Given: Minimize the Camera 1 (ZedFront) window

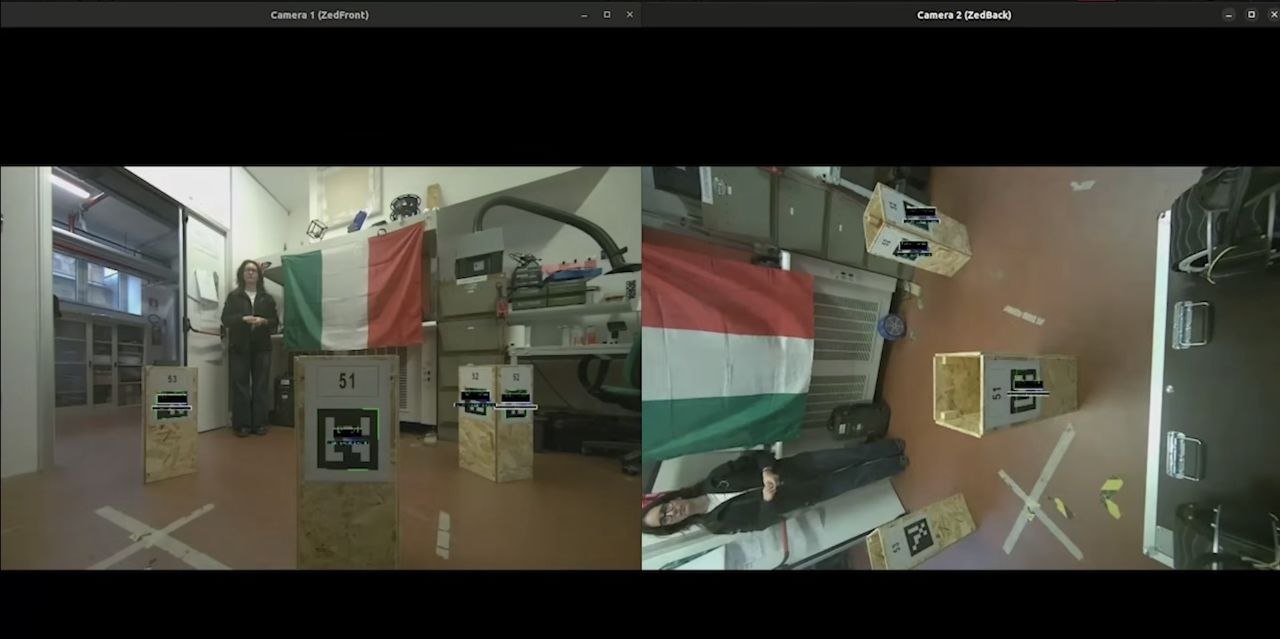Looking at the screenshot, I should 584,15.
